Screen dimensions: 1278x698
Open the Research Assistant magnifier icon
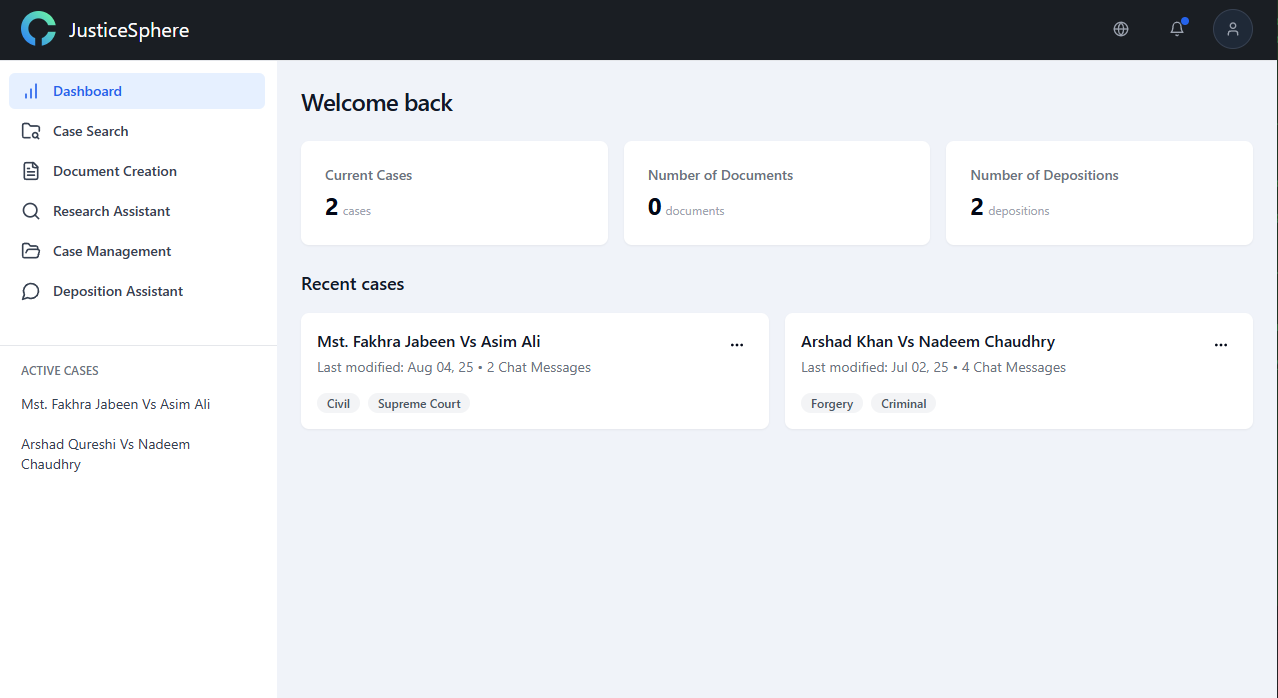(30, 210)
